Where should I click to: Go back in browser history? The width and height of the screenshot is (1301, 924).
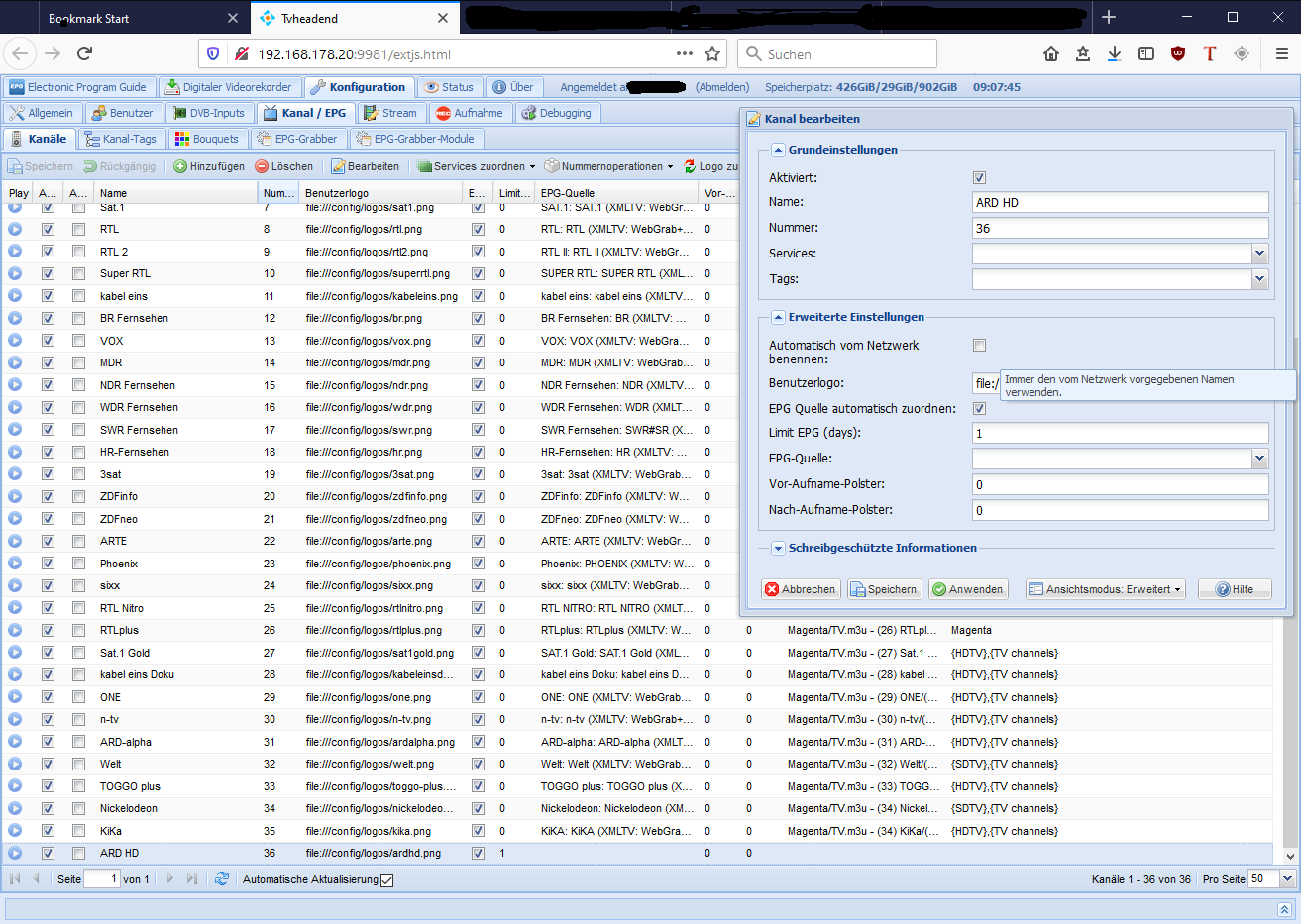coord(21,53)
